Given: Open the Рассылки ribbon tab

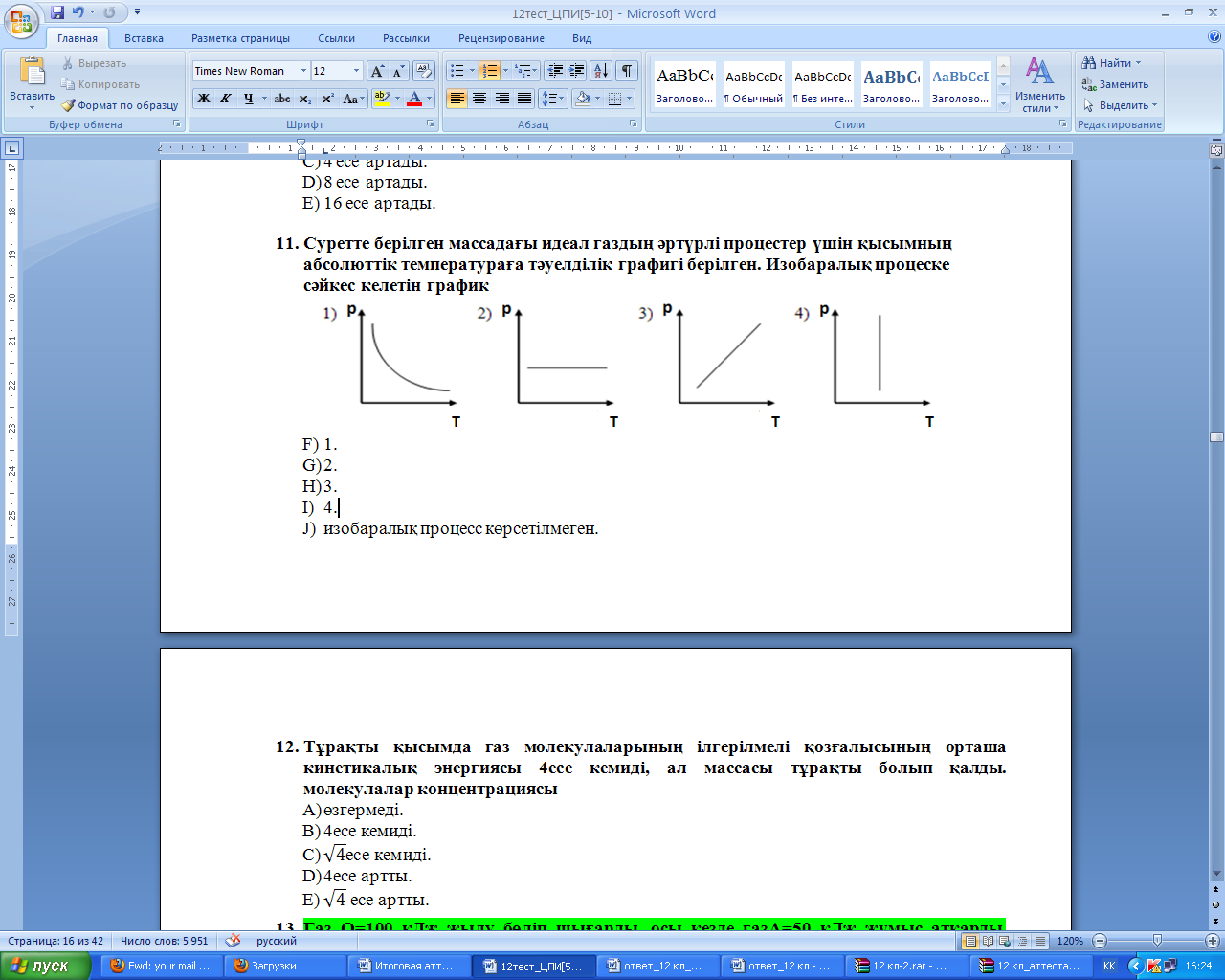Looking at the screenshot, I should click(x=406, y=38).
